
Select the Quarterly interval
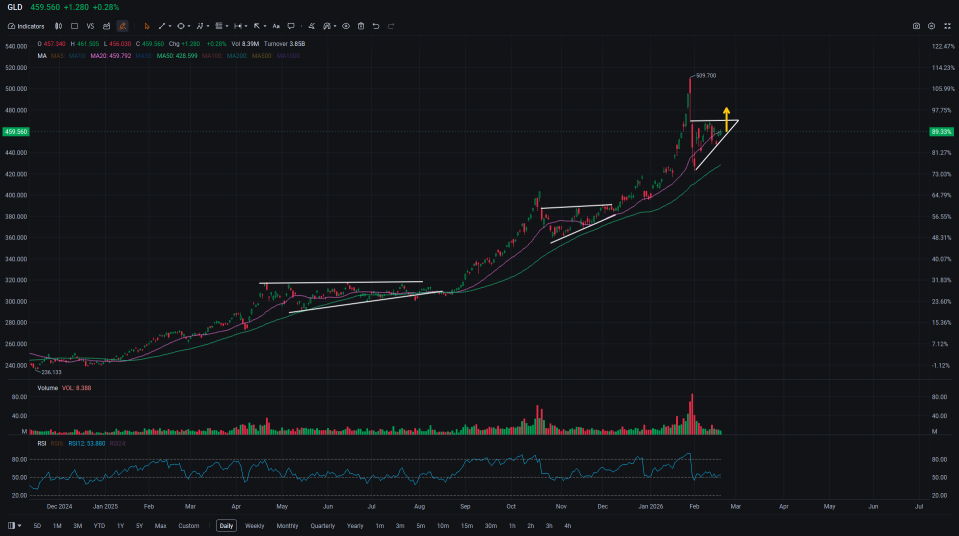[x=322, y=526]
